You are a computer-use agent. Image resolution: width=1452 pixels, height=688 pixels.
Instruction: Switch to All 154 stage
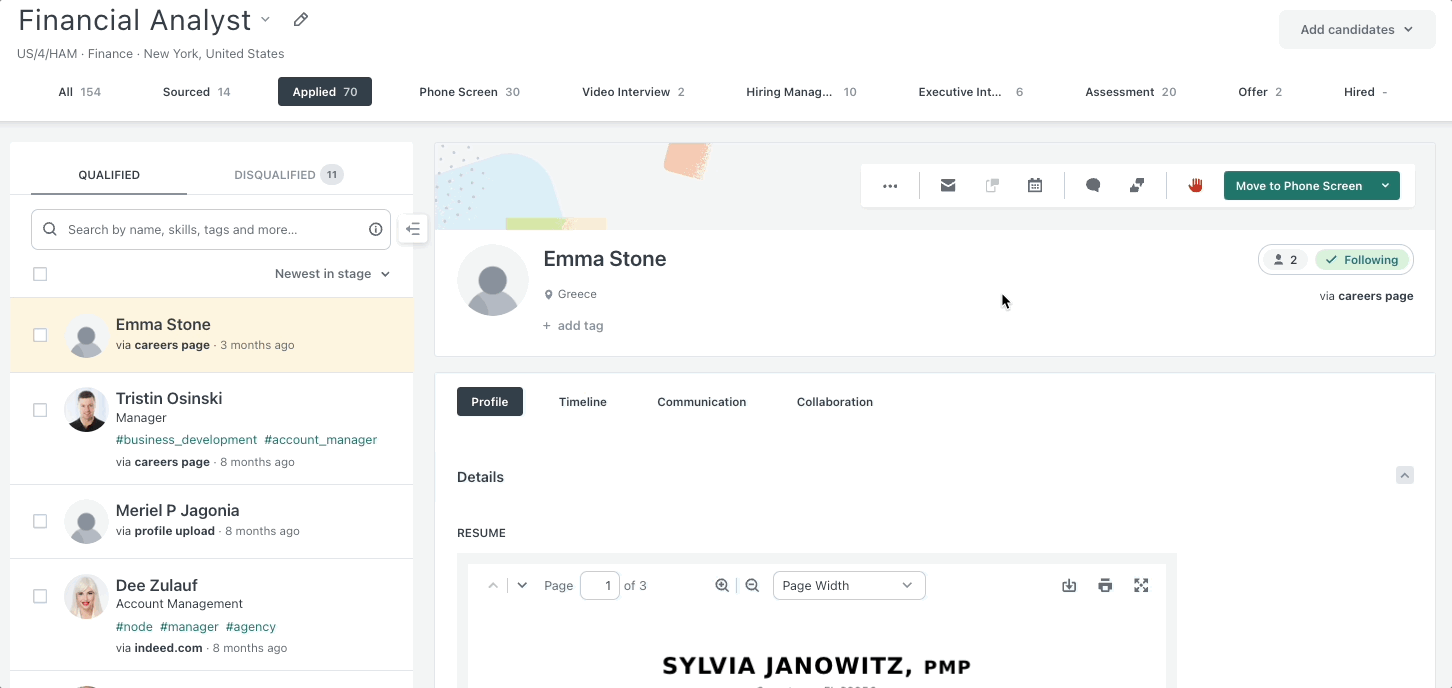(79, 92)
